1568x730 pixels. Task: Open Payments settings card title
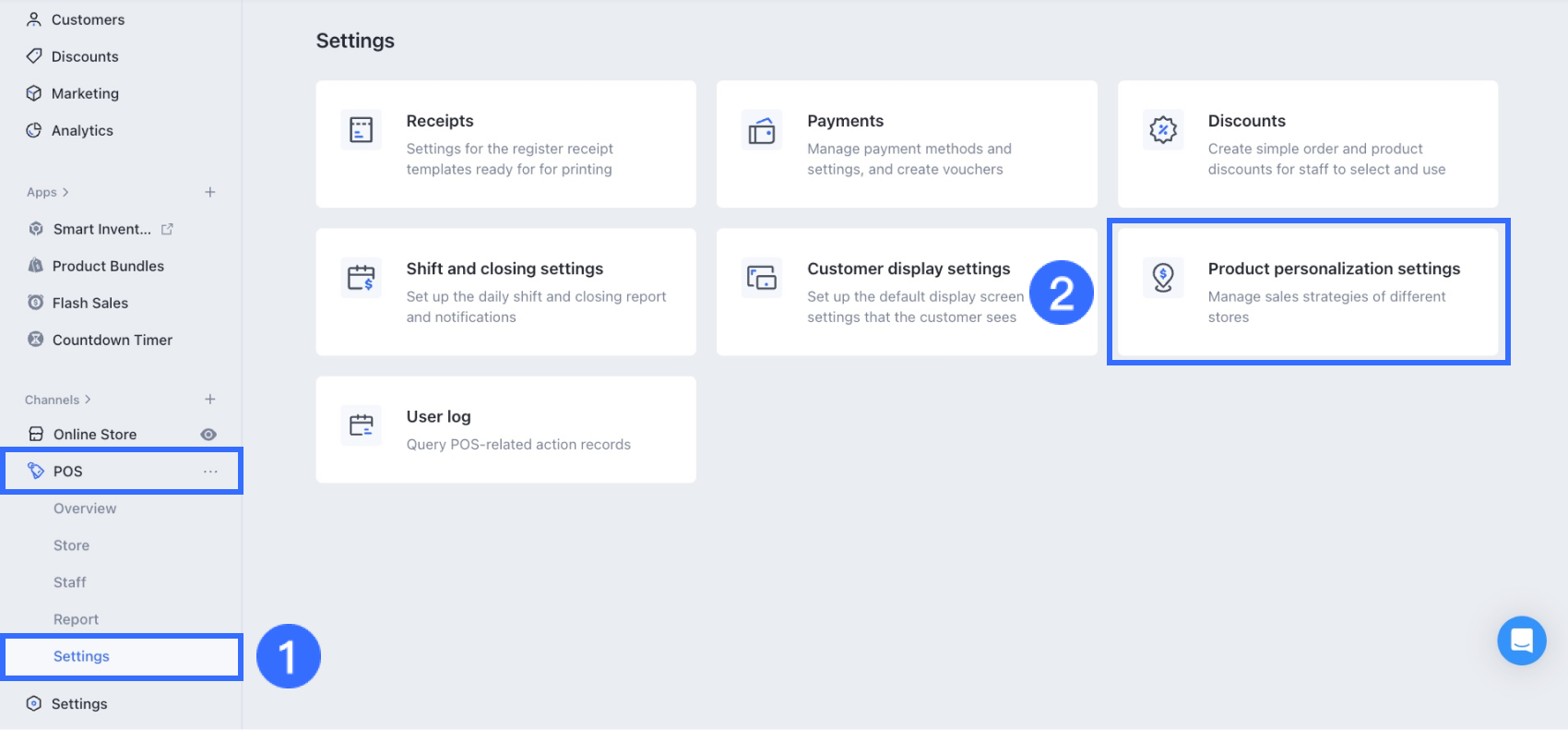[x=845, y=121]
